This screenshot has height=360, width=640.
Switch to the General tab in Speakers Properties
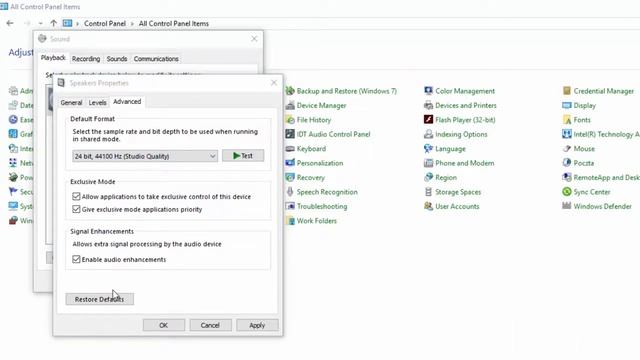point(71,102)
